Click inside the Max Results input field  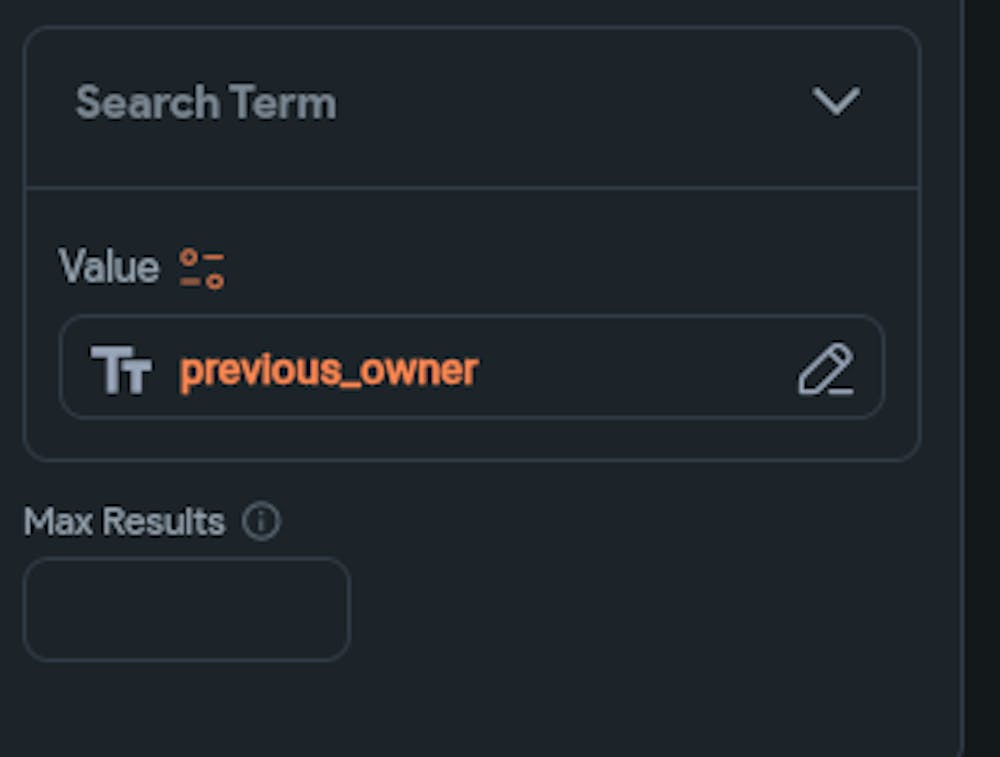[x=186, y=609]
